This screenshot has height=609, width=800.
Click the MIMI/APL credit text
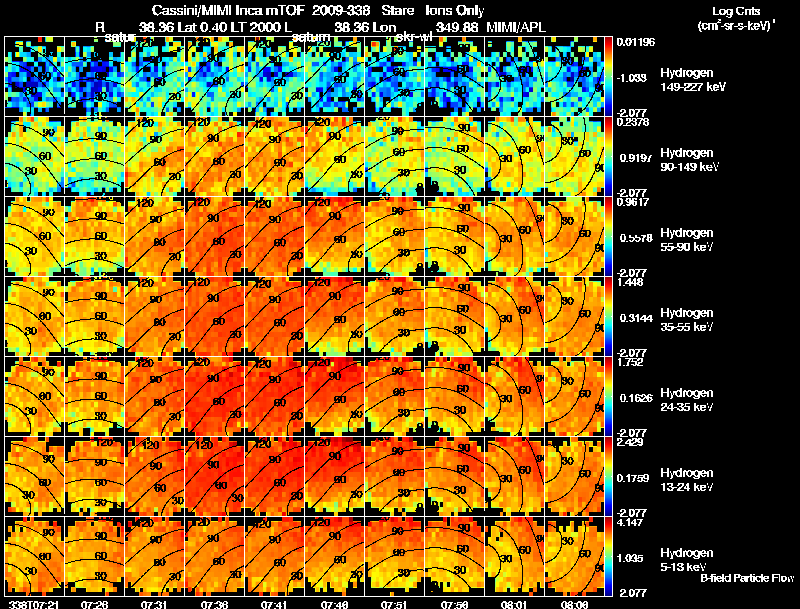[516, 27]
